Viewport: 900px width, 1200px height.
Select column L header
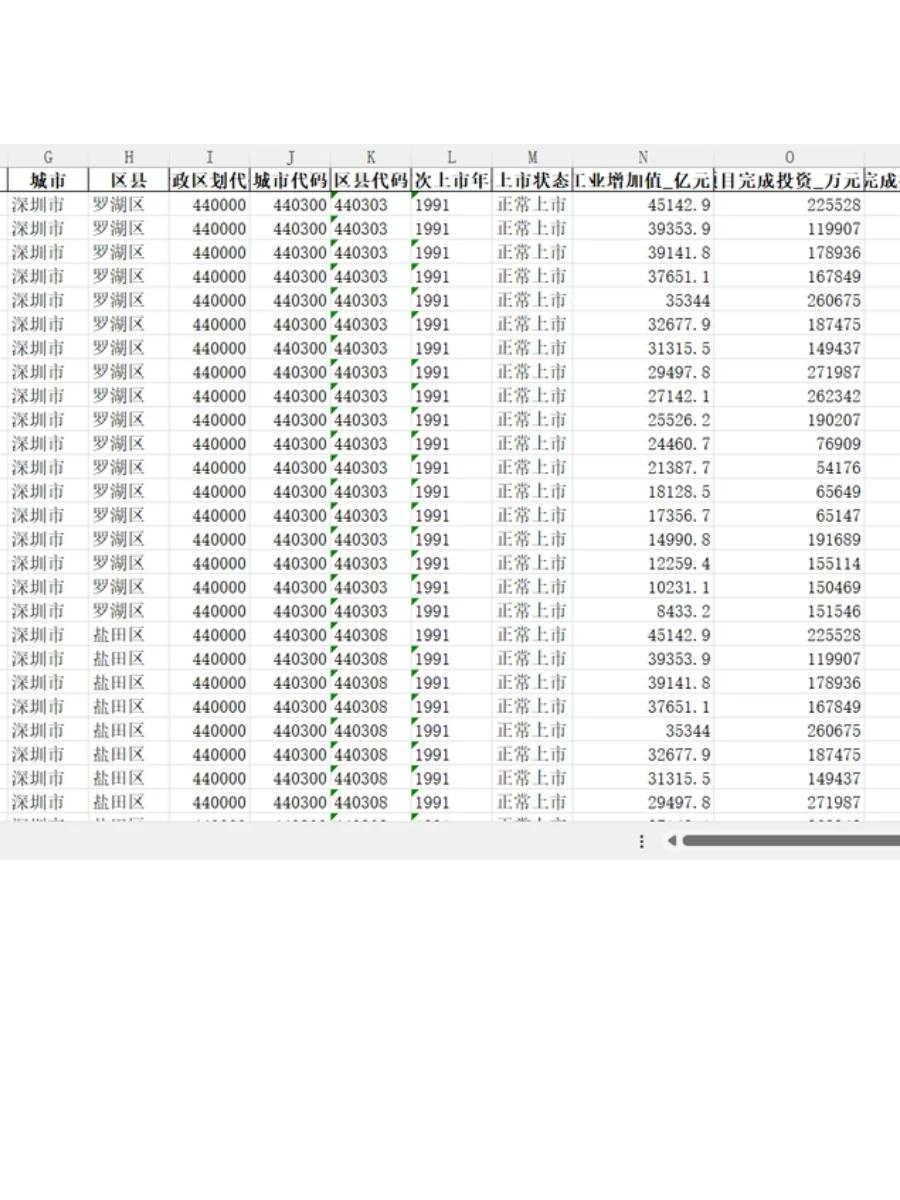(x=451, y=157)
